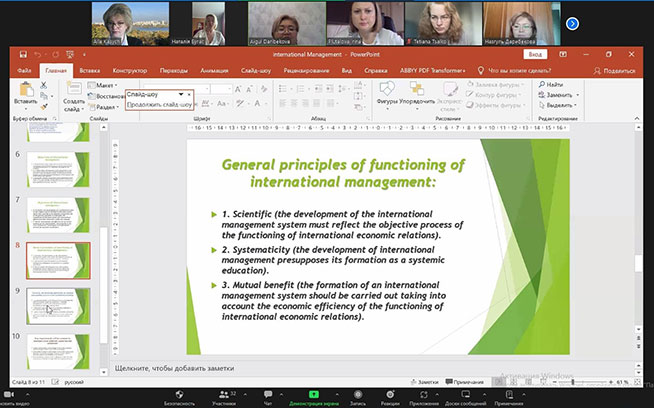Open the Фигуры shapes gallery

coord(387,95)
